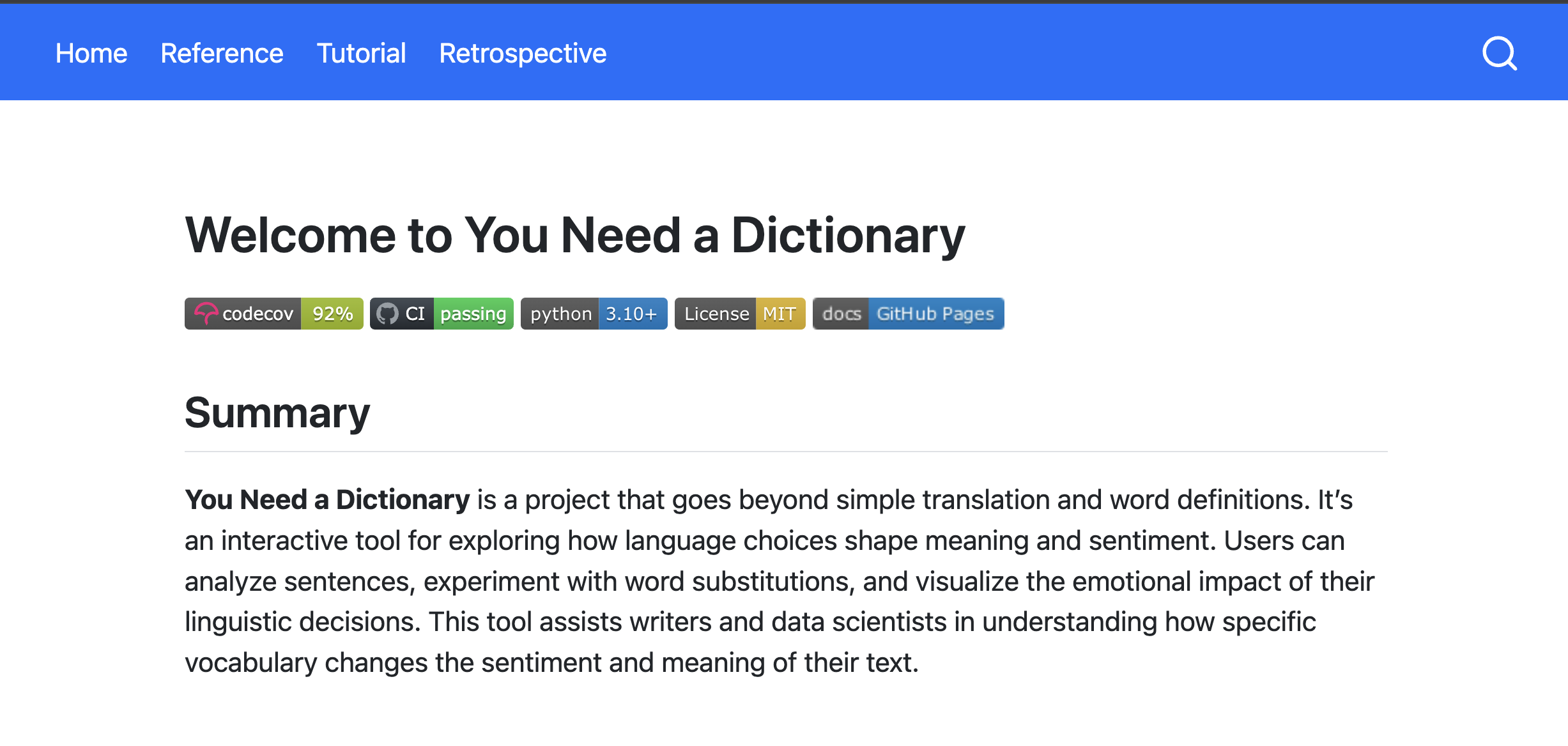Click the docs GitHub Pages badge
The image size is (1568, 746).
908,314
